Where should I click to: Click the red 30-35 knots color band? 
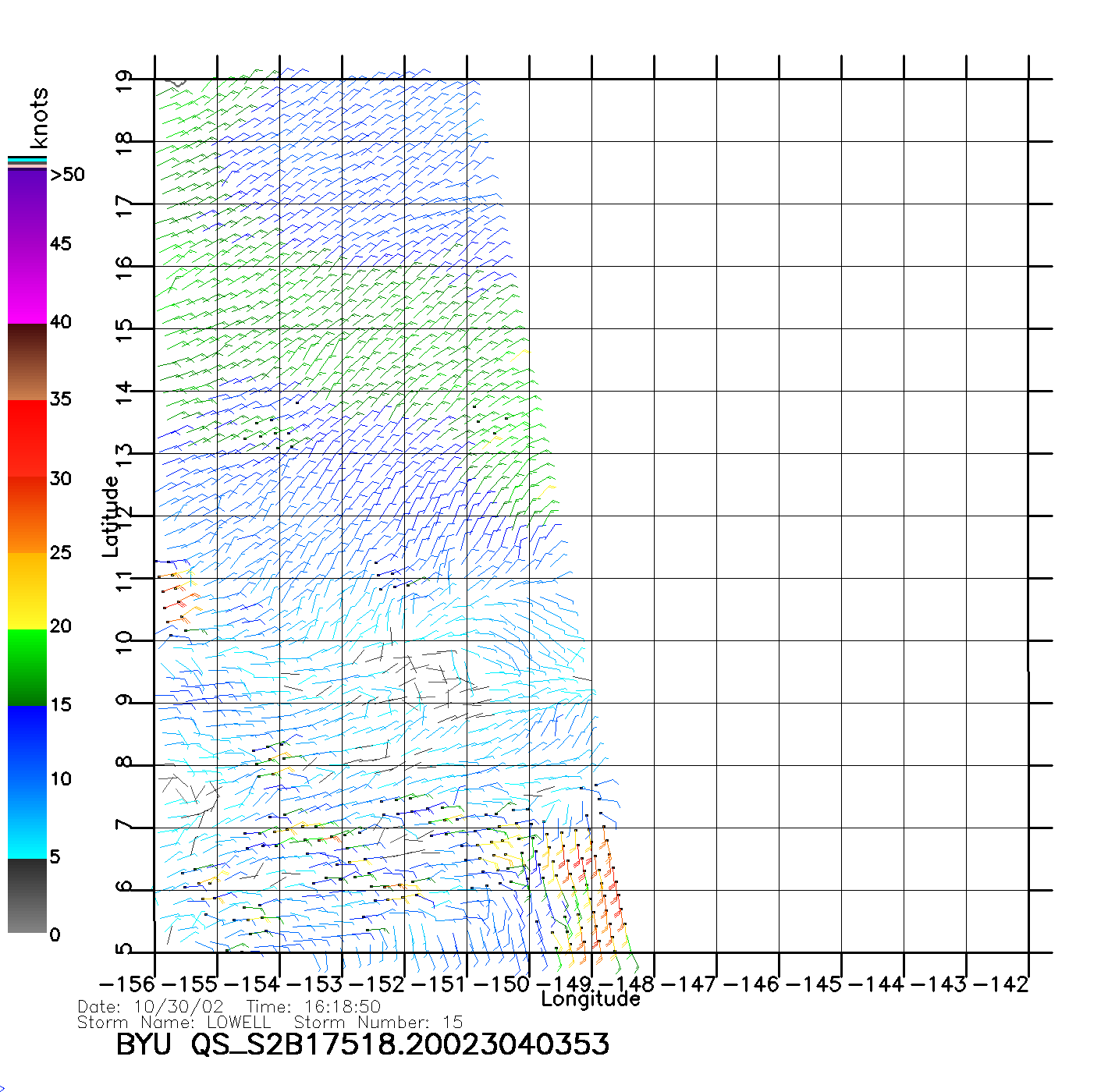point(27,438)
